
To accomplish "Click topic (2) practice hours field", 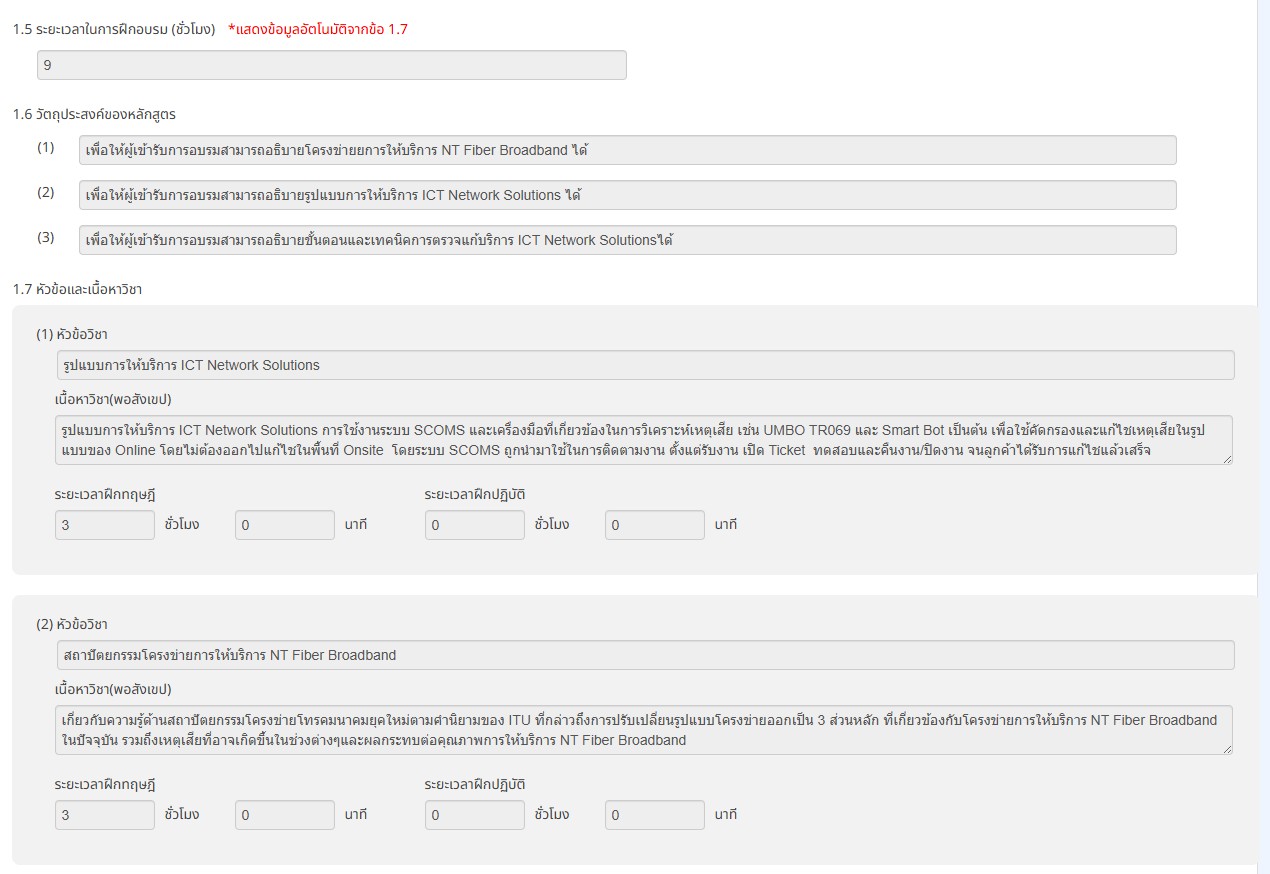I will [475, 815].
